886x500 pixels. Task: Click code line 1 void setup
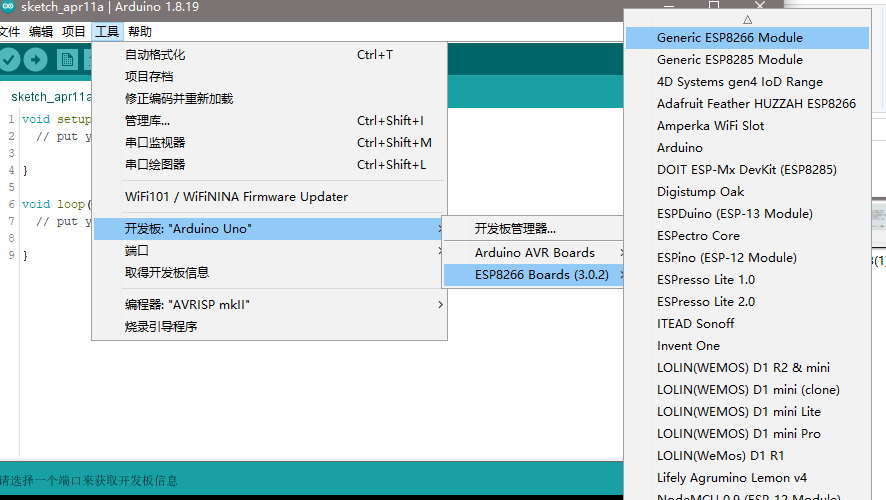[x=57, y=120]
